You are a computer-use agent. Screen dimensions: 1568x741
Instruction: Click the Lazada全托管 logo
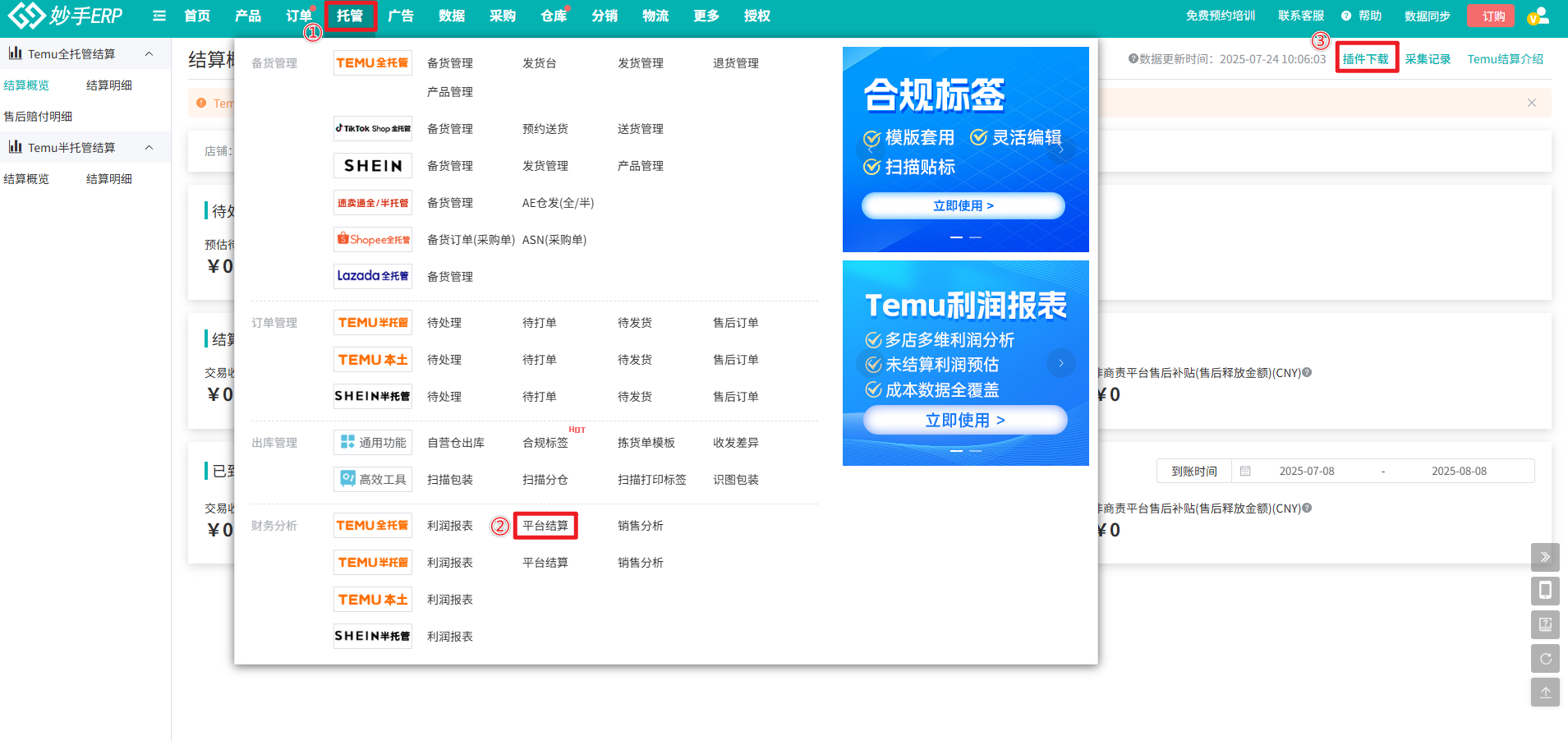point(372,276)
